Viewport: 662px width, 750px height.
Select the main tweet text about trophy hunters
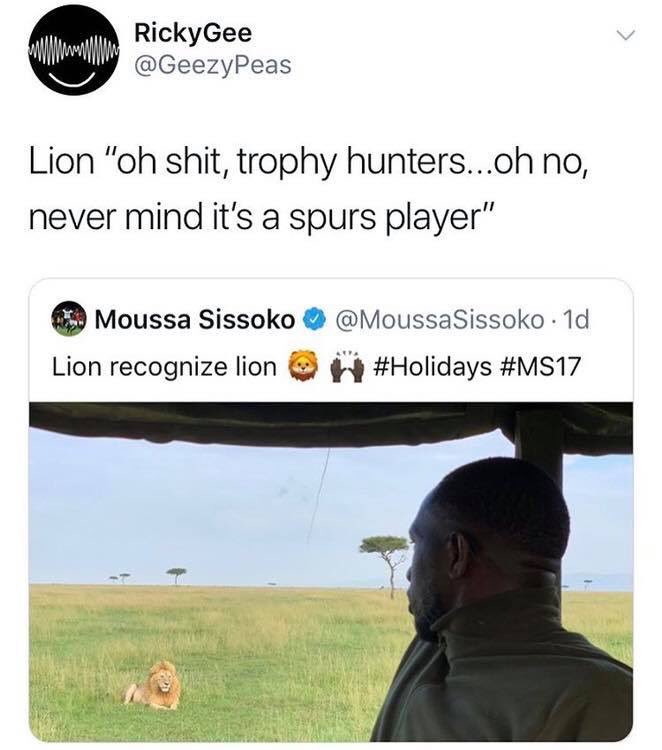(309, 189)
